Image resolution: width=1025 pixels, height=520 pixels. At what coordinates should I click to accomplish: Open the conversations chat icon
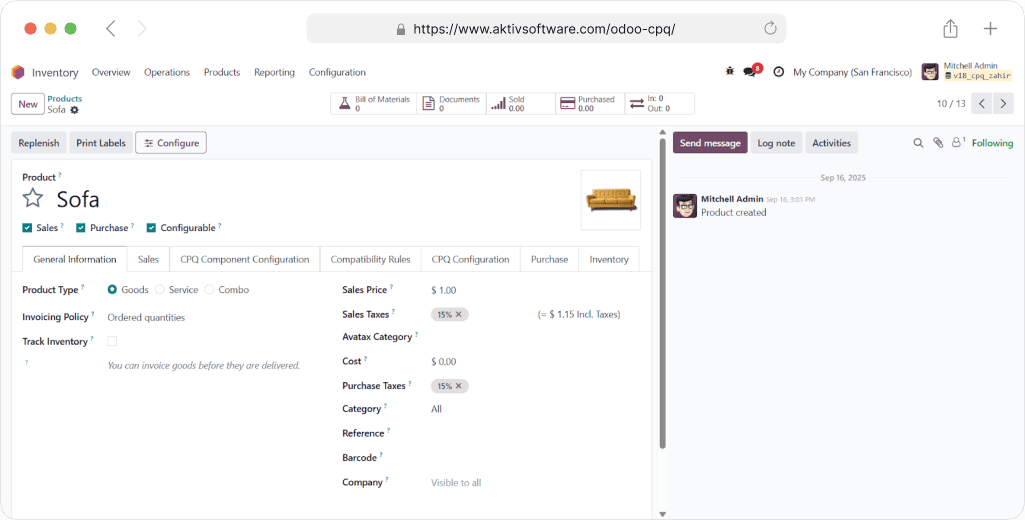(x=750, y=72)
